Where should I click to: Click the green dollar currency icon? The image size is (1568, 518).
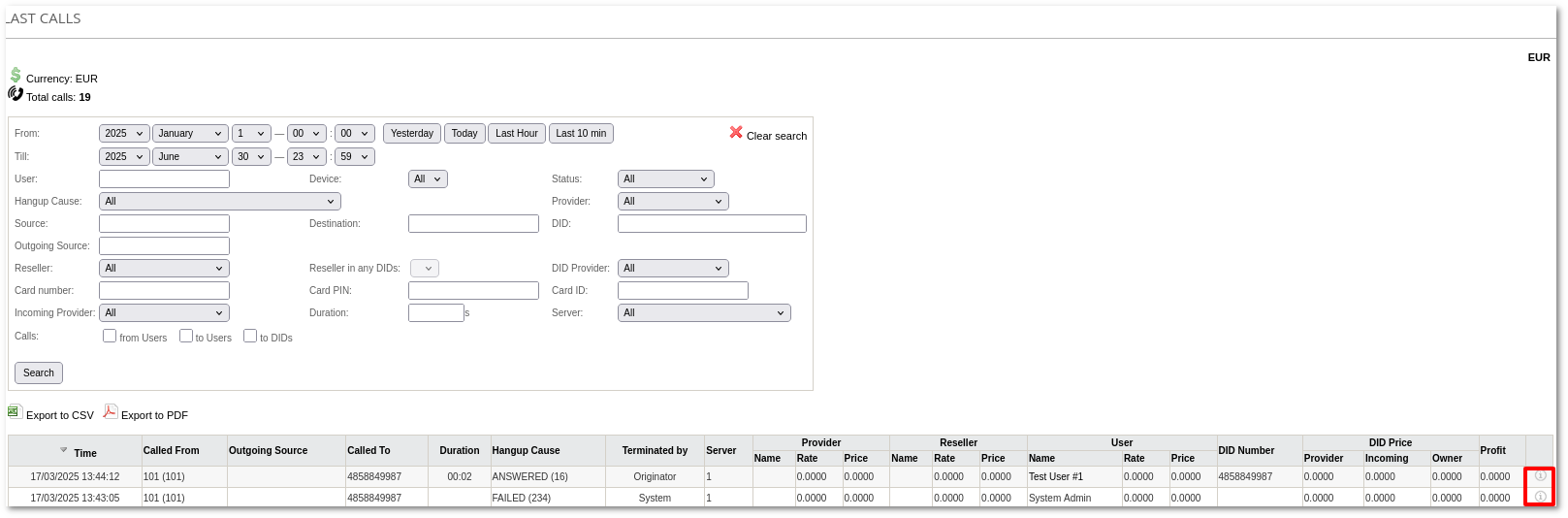coord(16,76)
